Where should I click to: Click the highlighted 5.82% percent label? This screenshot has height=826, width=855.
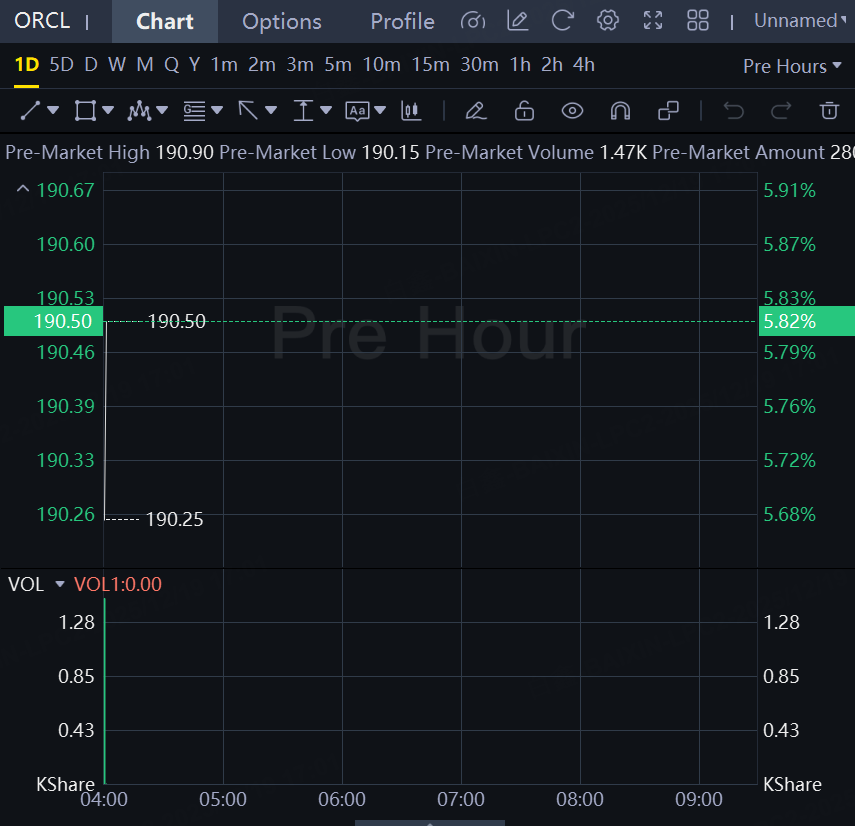(x=806, y=321)
